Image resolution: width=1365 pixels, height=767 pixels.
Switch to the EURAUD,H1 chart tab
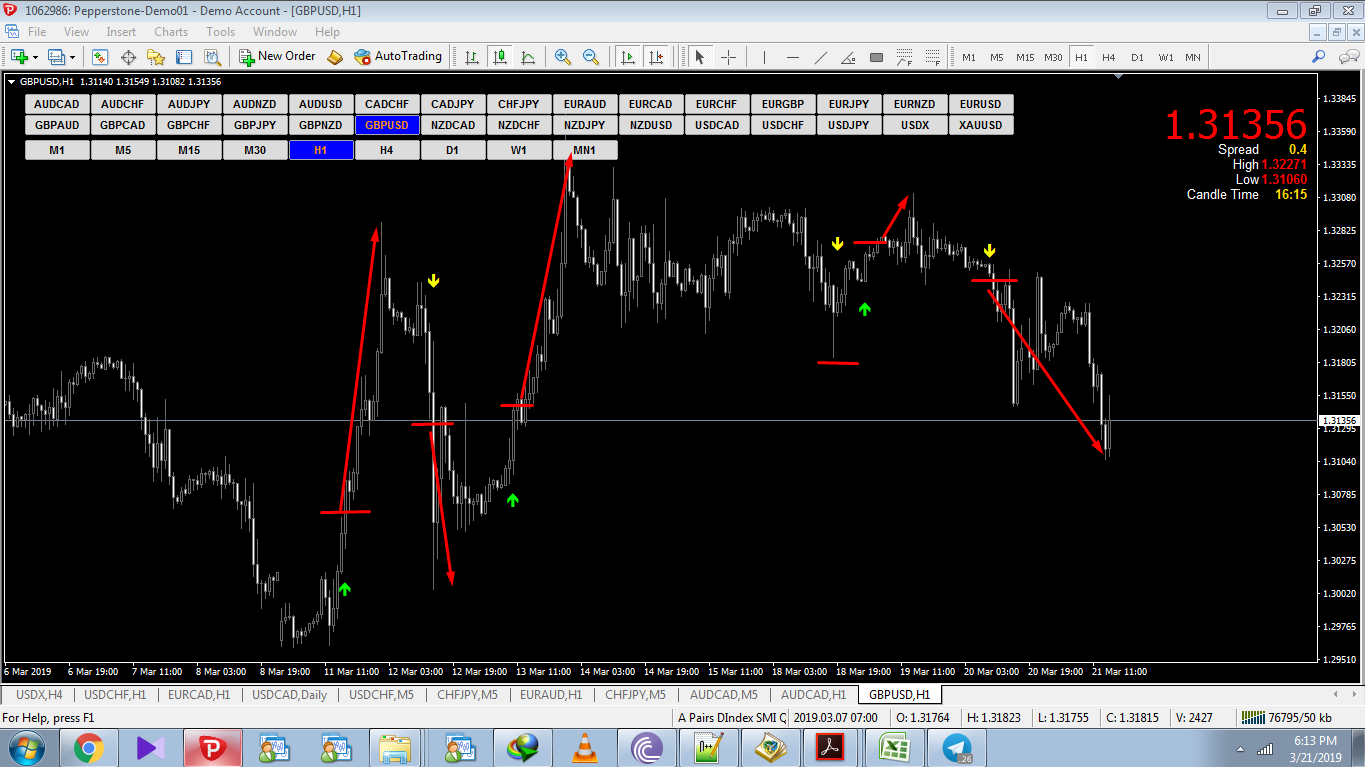point(552,694)
